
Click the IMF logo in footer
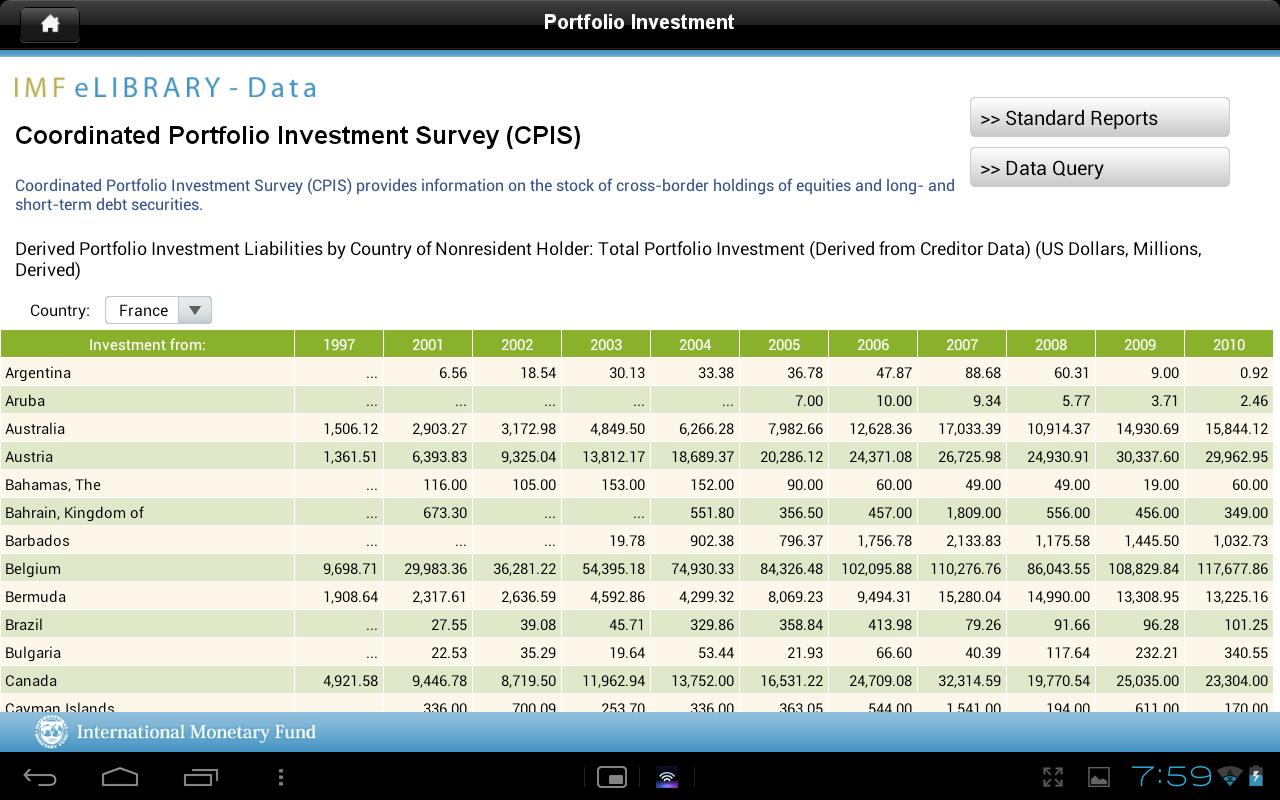pyautogui.click(x=51, y=732)
